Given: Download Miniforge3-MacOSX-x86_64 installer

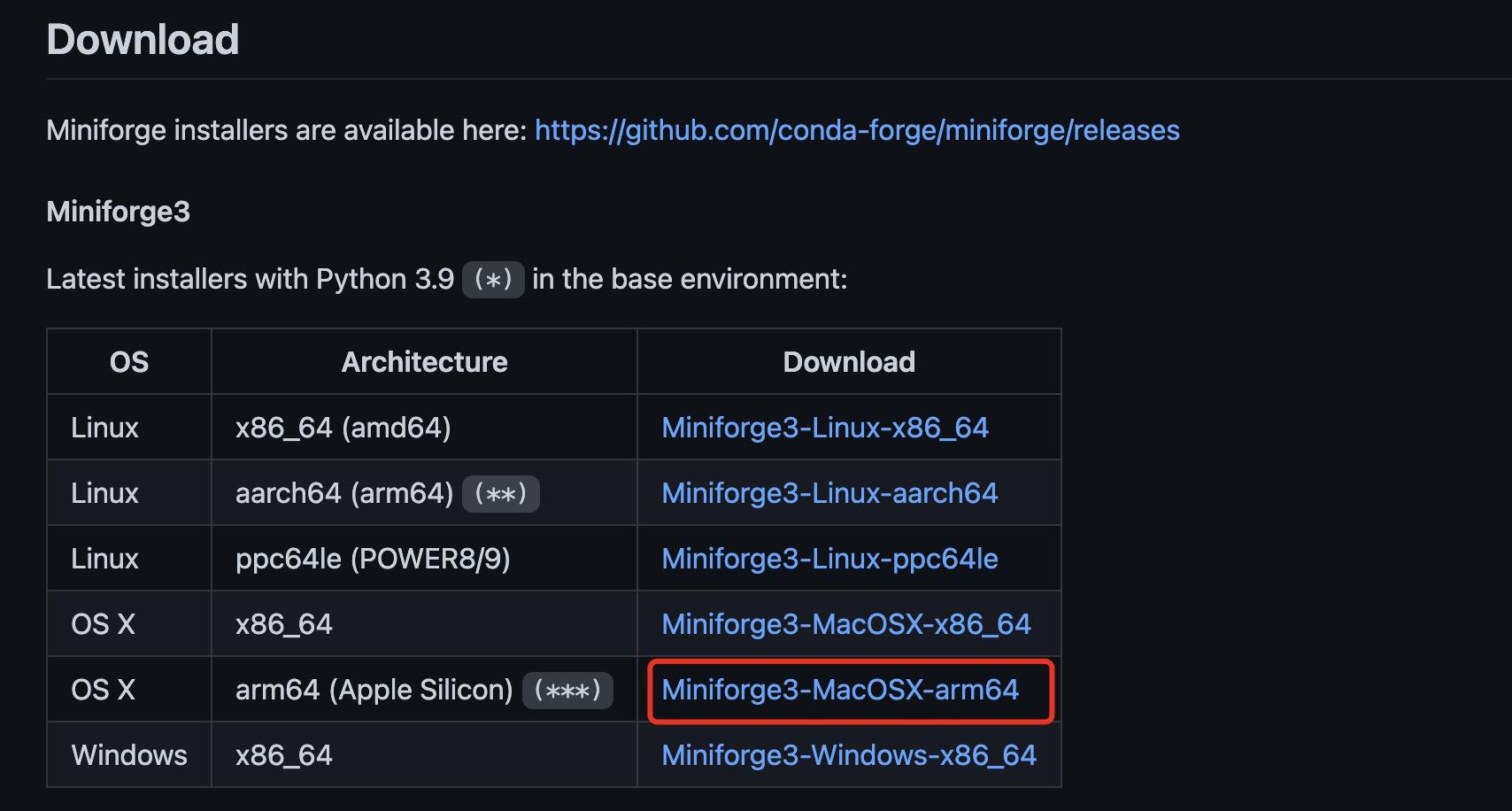Looking at the screenshot, I should [846, 624].
